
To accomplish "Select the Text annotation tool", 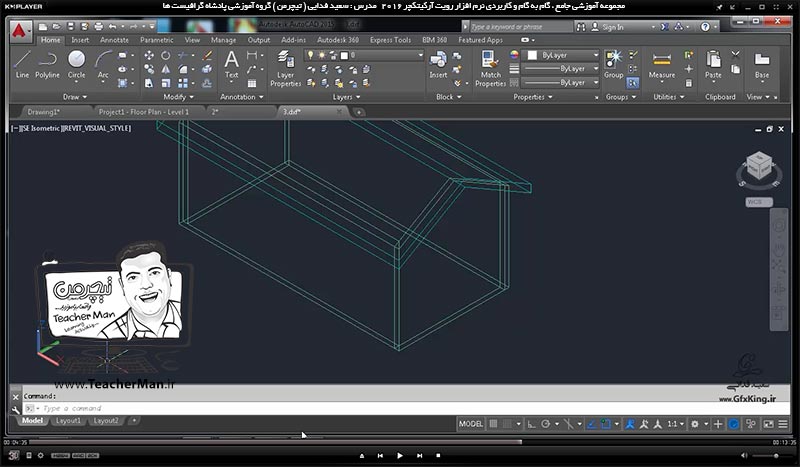I will coord(232,65).
